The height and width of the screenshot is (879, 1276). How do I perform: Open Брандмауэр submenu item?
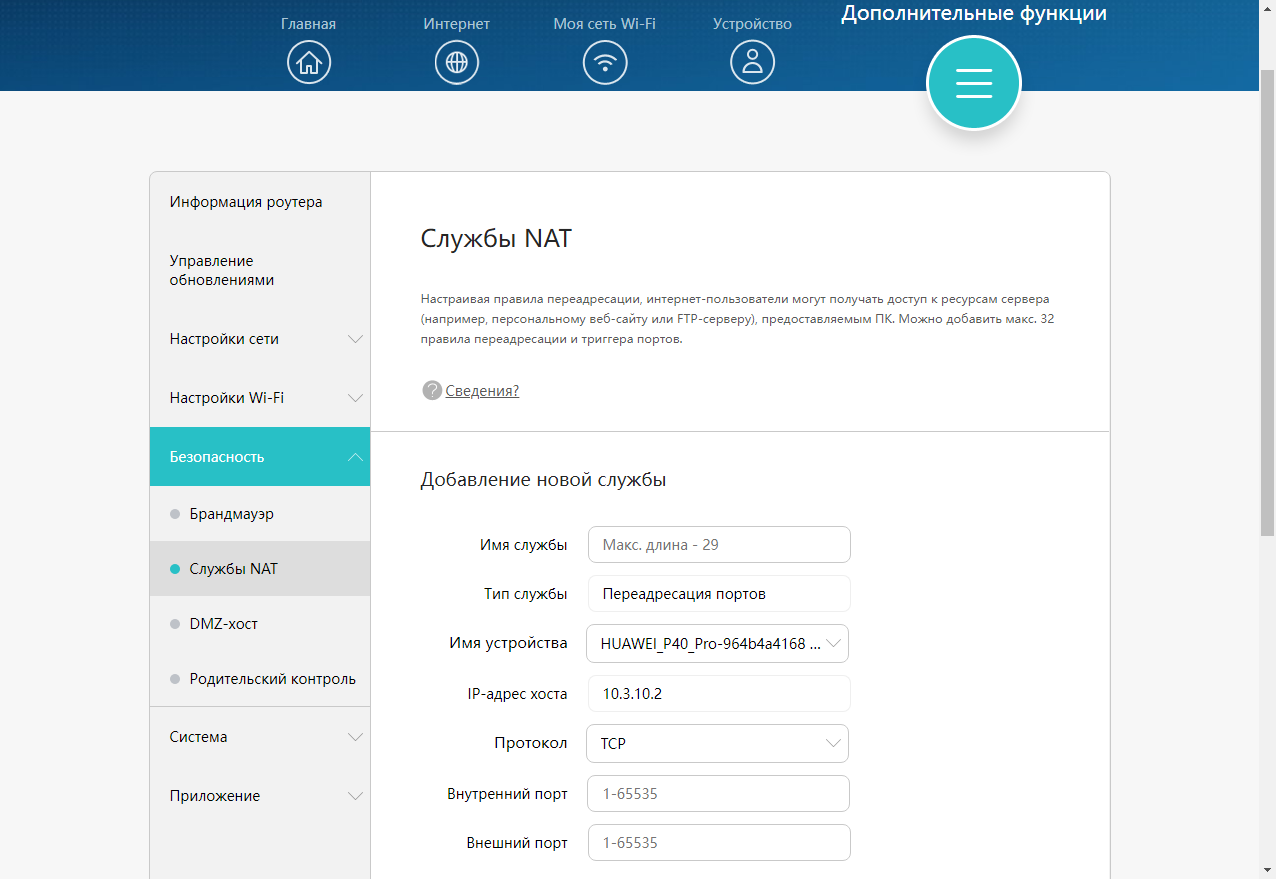click(x=260, y=514)
